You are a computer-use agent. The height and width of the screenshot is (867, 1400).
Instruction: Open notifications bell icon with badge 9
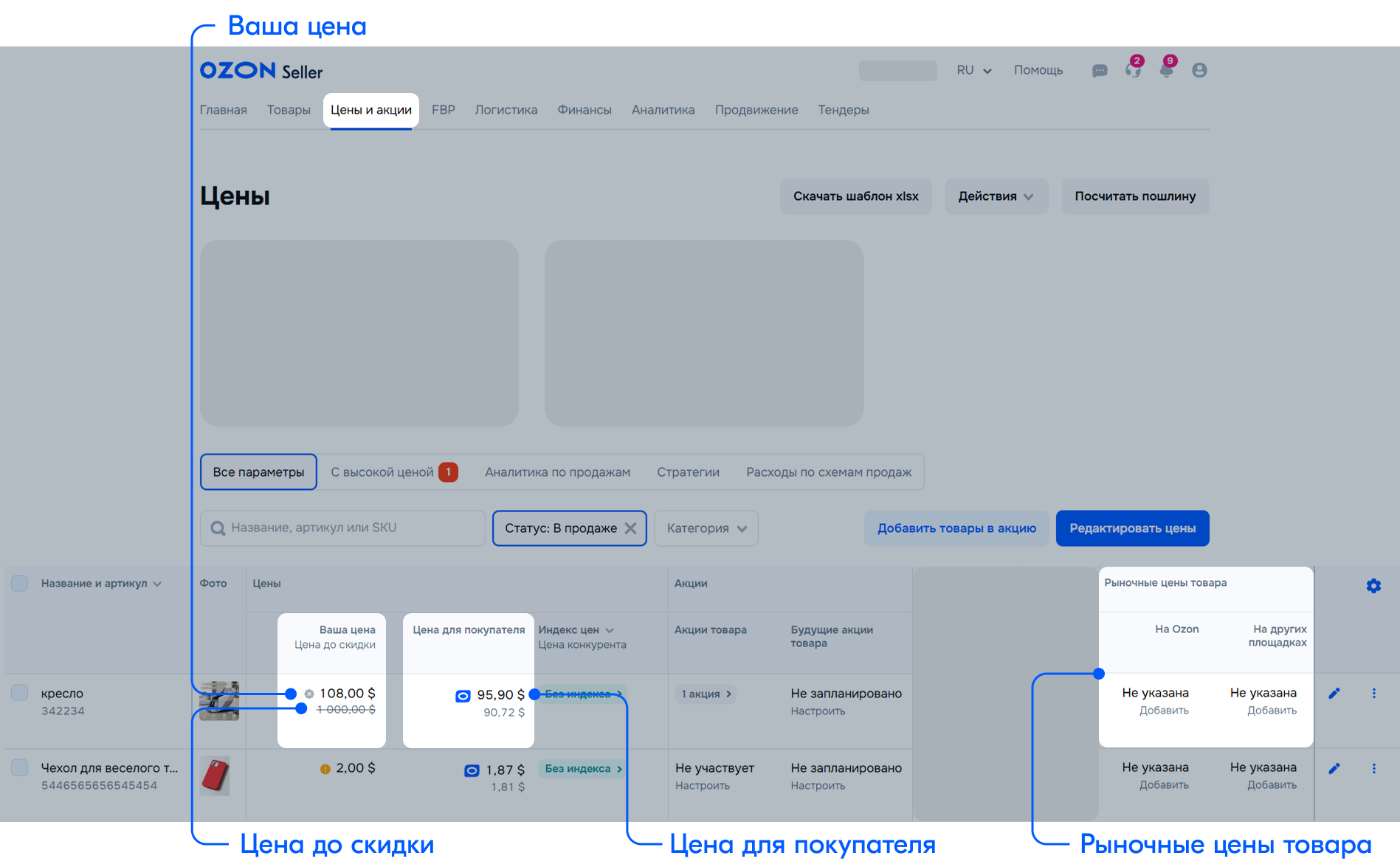[1166, 71]
